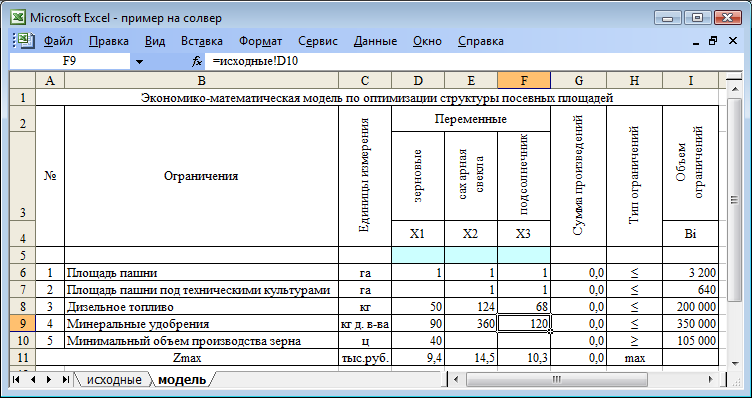Open the Правка menu
This screenshot has width=752, height=398.
click(x=108, y=41)
